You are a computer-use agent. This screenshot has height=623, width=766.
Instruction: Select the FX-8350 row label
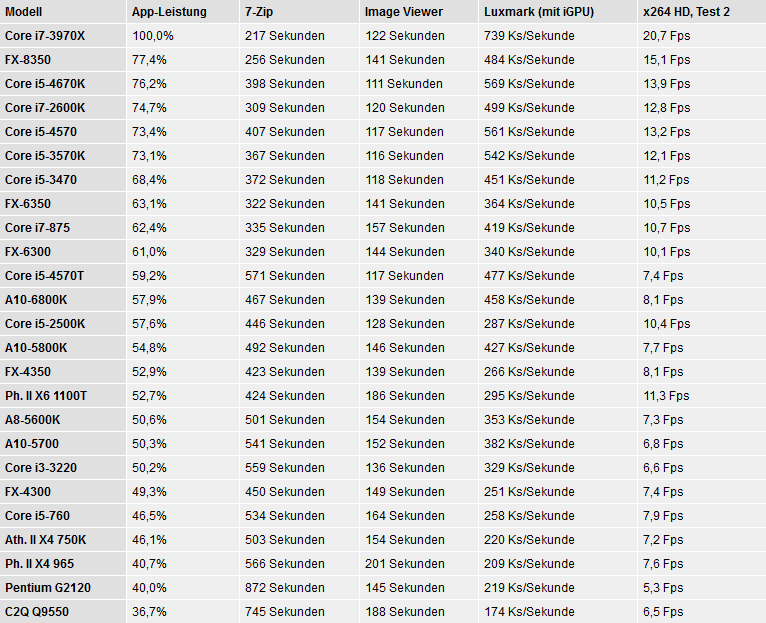pos(28,60)
